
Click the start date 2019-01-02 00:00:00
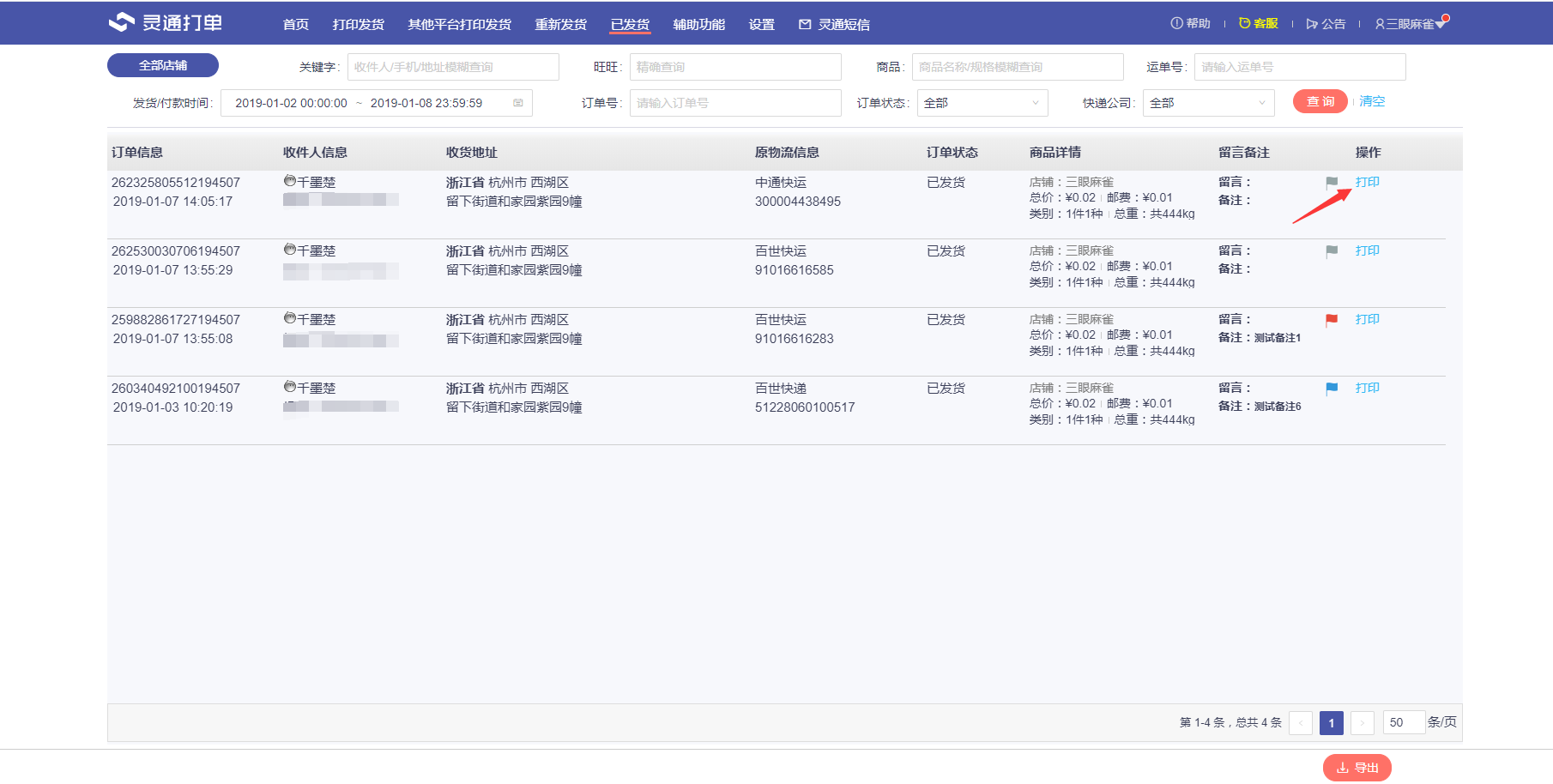[291, 103]
